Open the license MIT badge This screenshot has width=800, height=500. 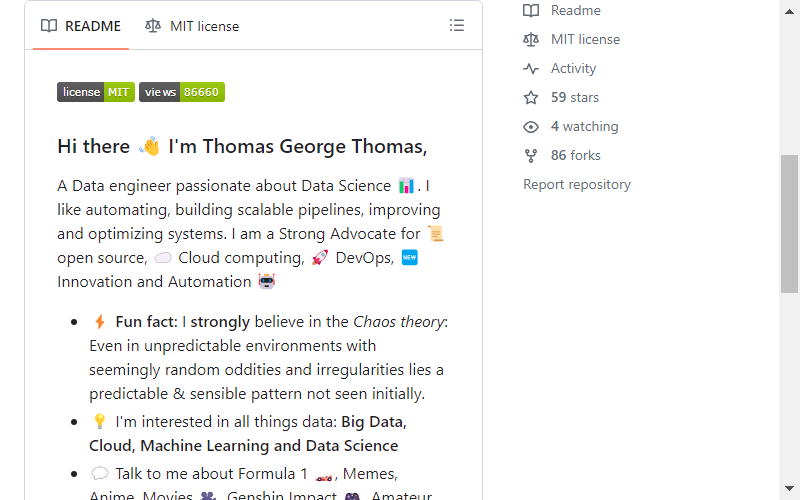(x=96, y=92)
